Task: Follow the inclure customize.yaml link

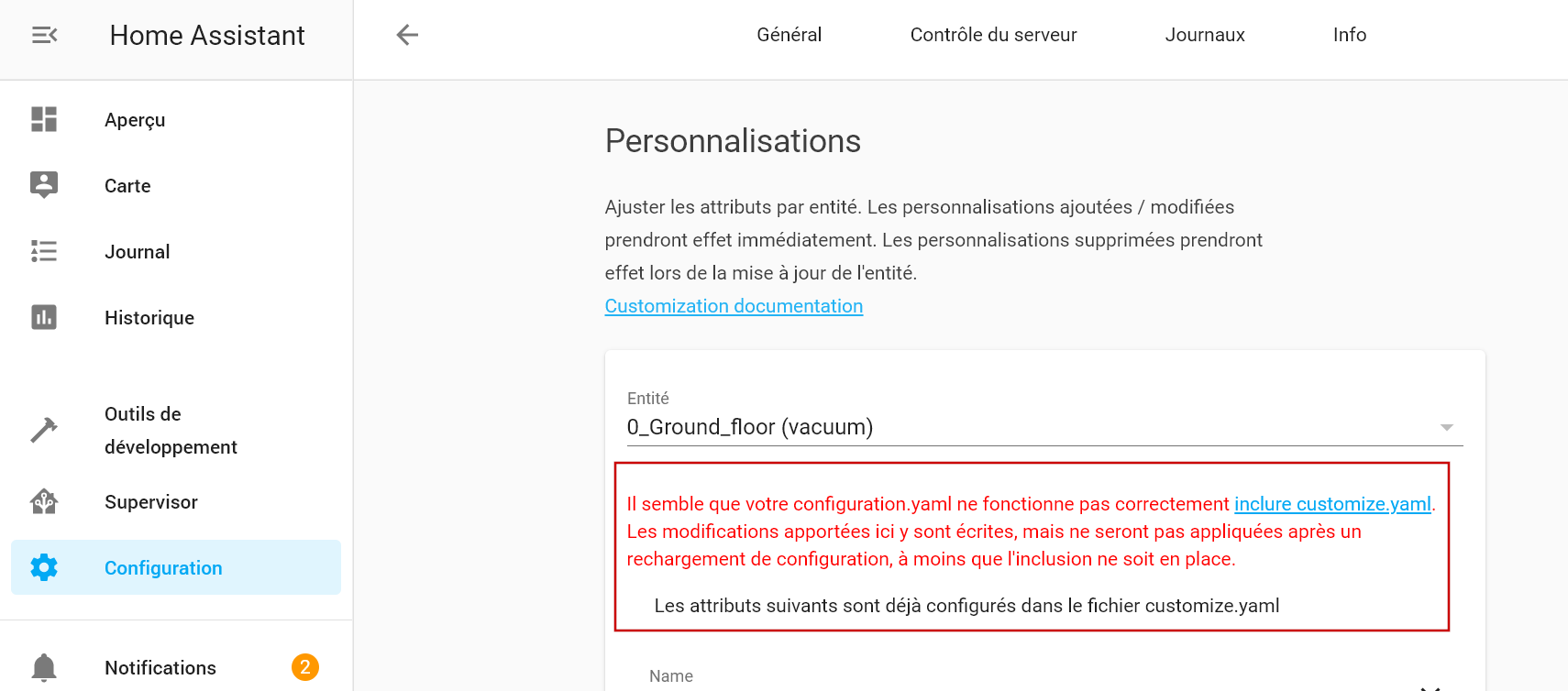Action: (x=1332, y=504)
